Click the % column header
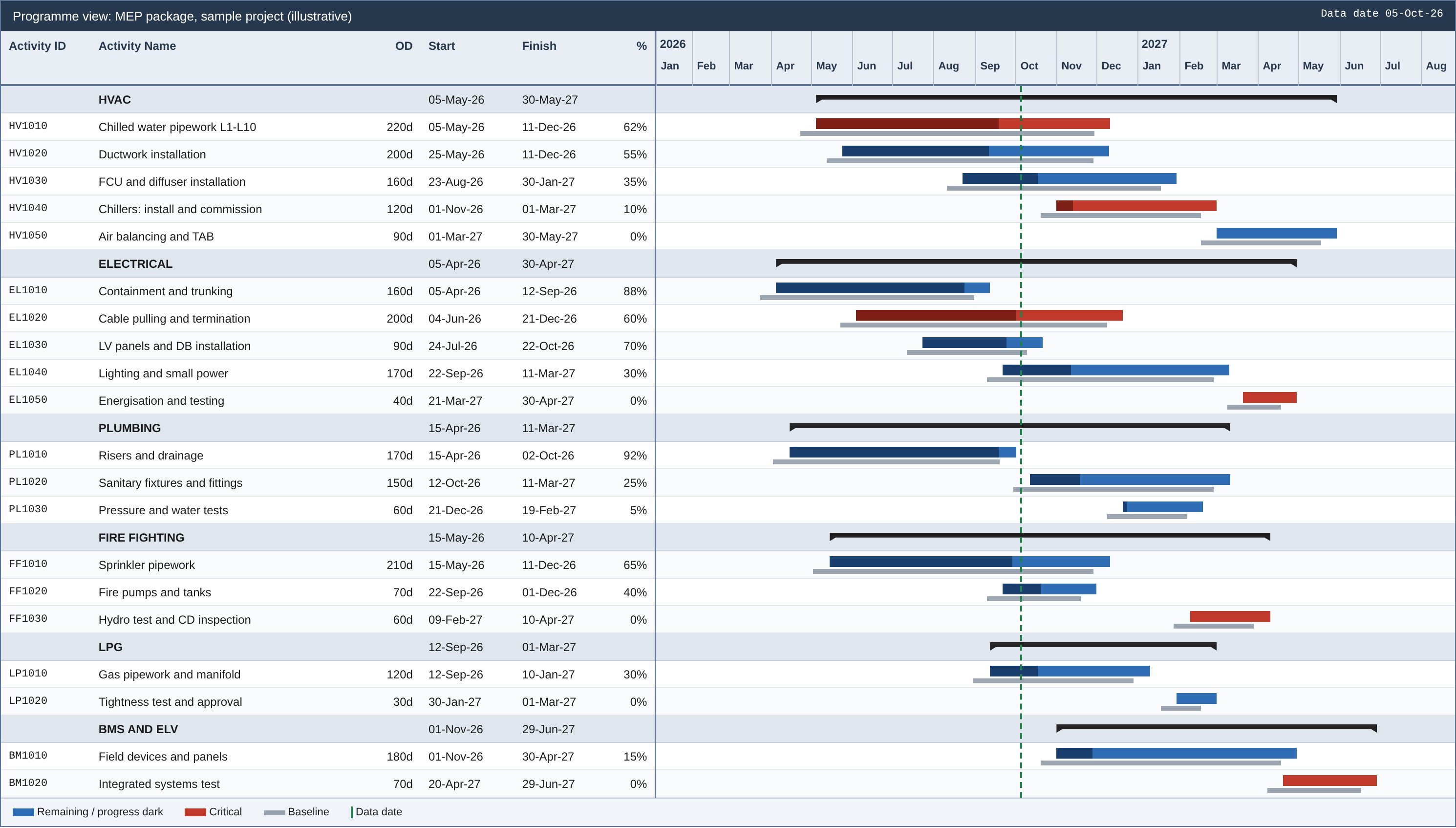 tap(641, 46)
